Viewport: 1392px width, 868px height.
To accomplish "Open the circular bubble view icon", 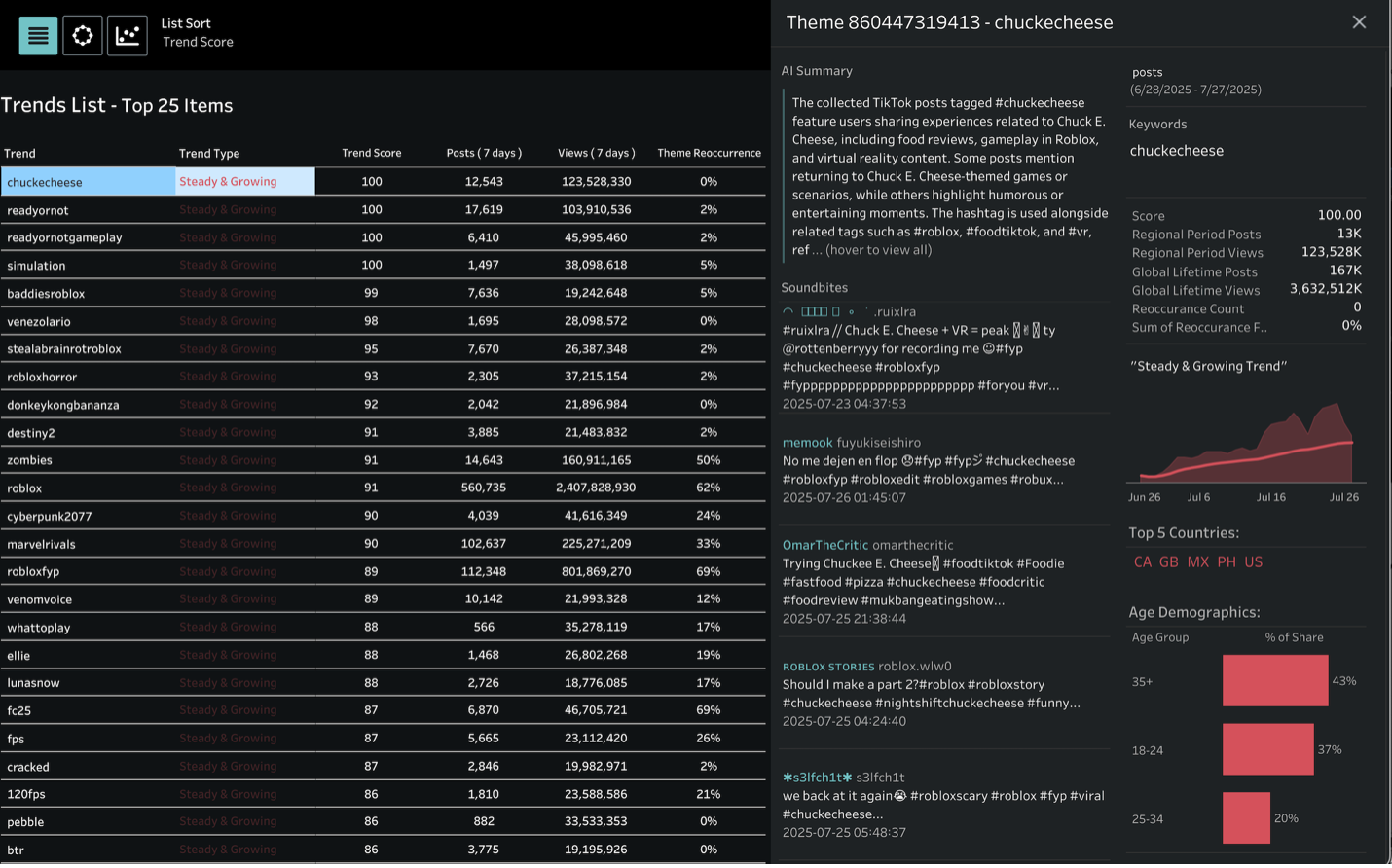I will click(x=83, y=36).
